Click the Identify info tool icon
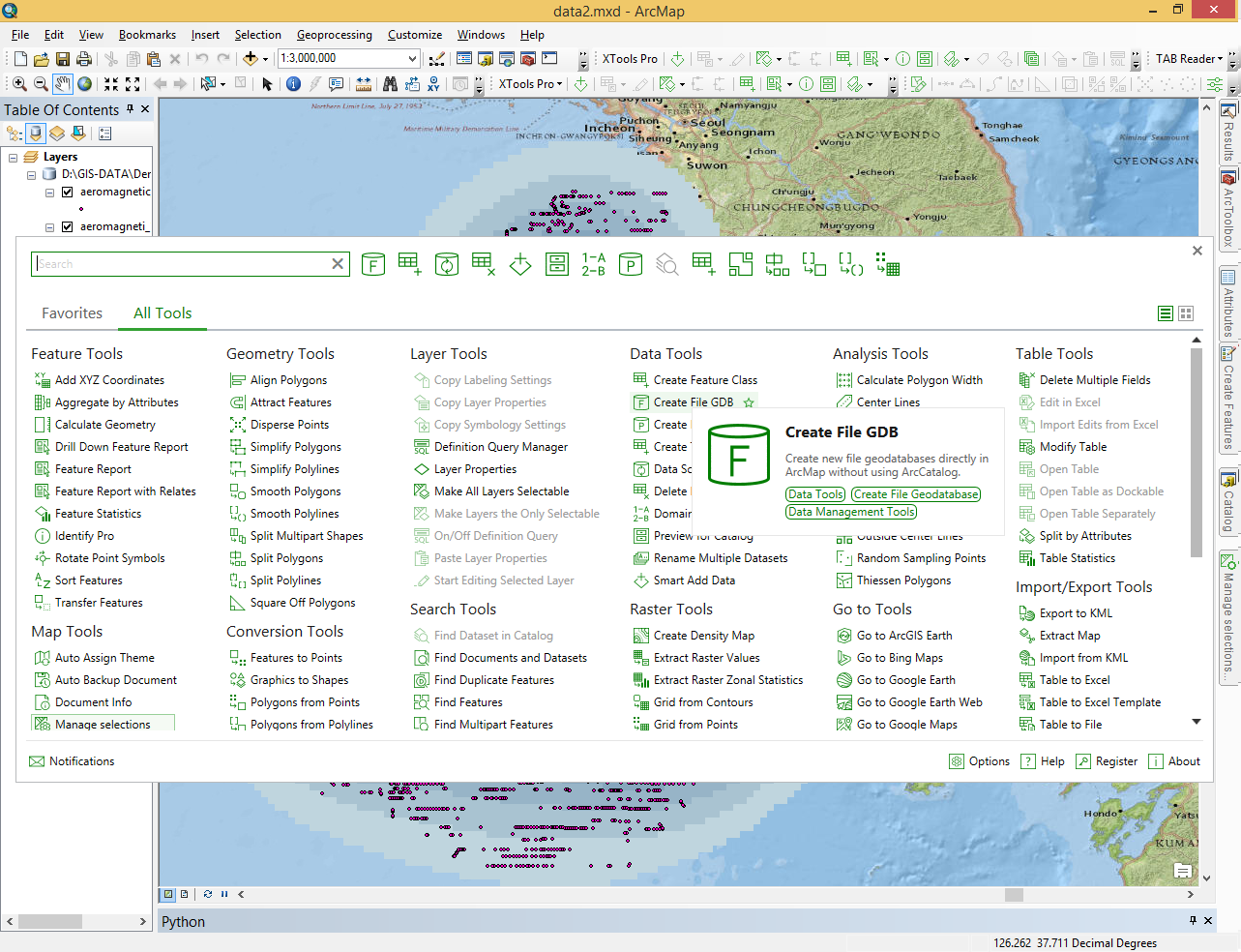Viewport: 1241px width, 952px height. pos(293,84)
